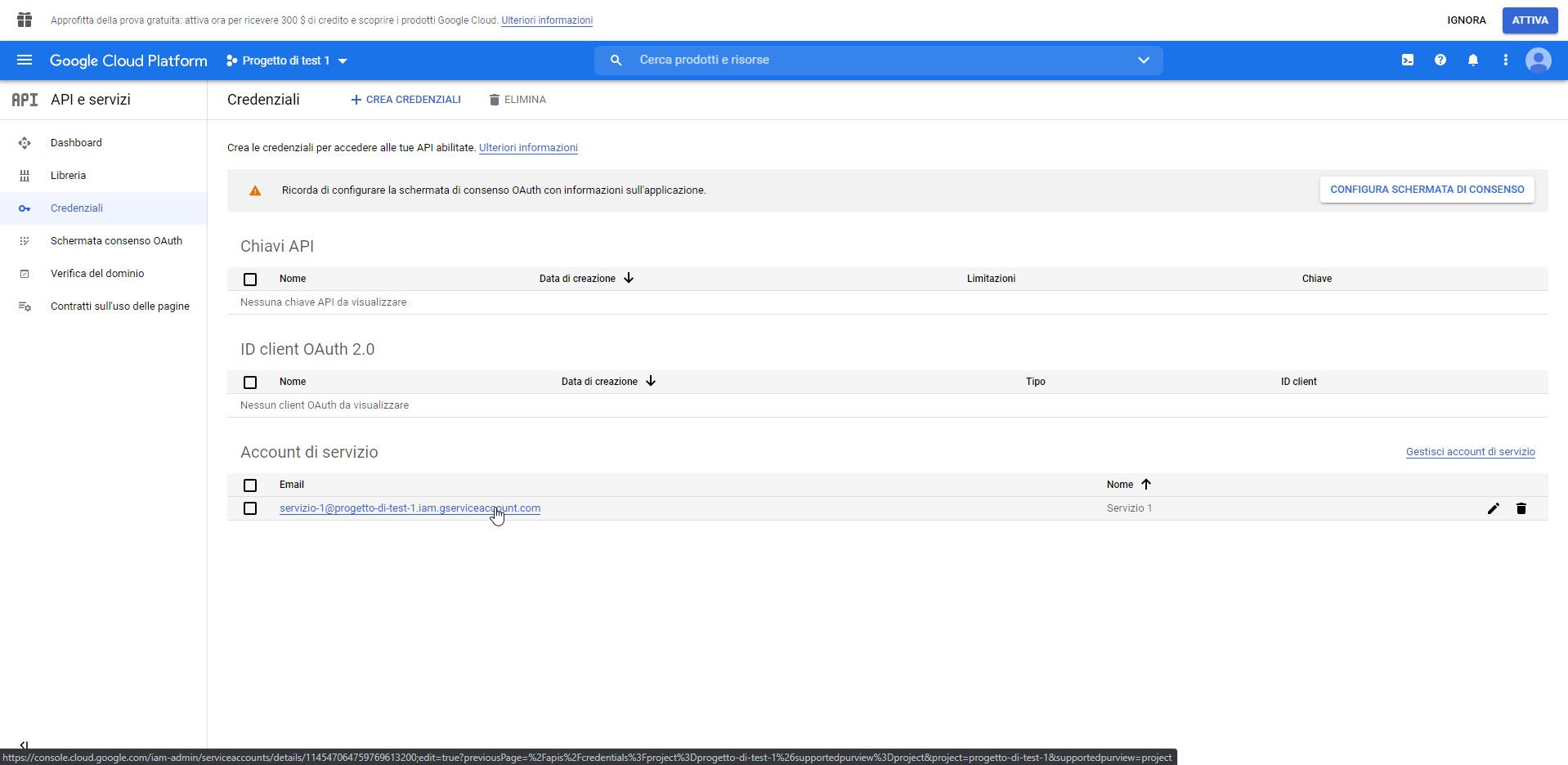Focus the Cerca prodotti e risorse field

[879, 60]
